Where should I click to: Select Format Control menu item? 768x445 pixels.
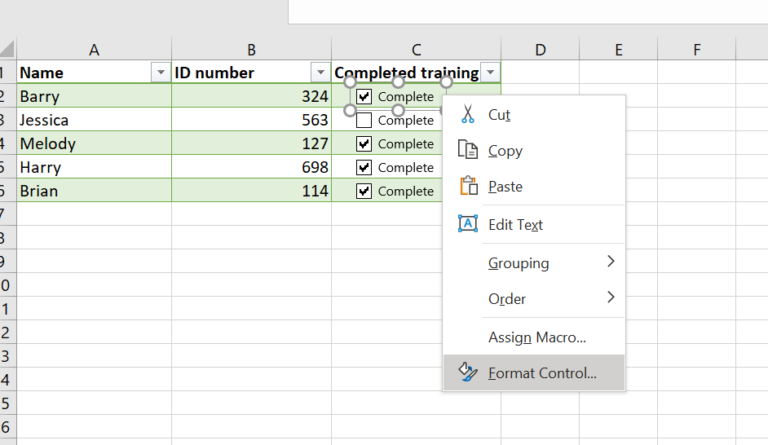click(541, 373)
